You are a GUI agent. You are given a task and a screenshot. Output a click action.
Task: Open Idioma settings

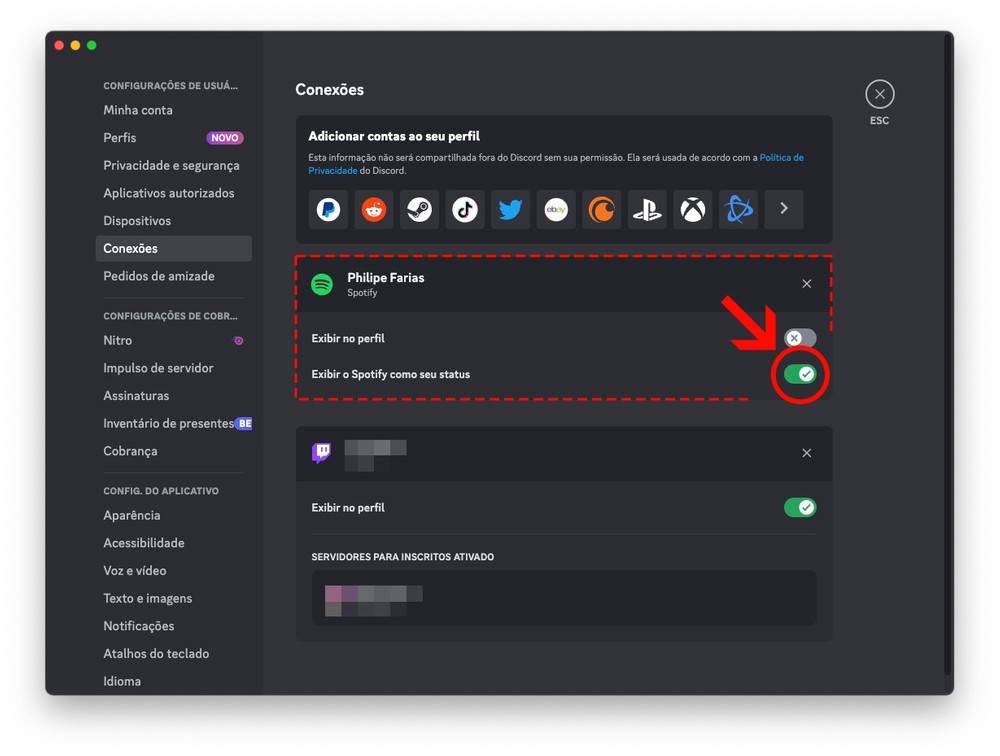(173, 681)
